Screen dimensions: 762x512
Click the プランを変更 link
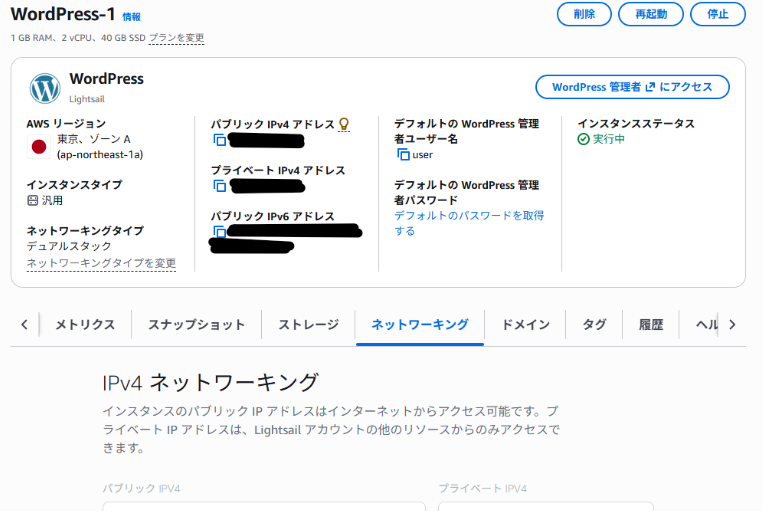coord(176,38)
